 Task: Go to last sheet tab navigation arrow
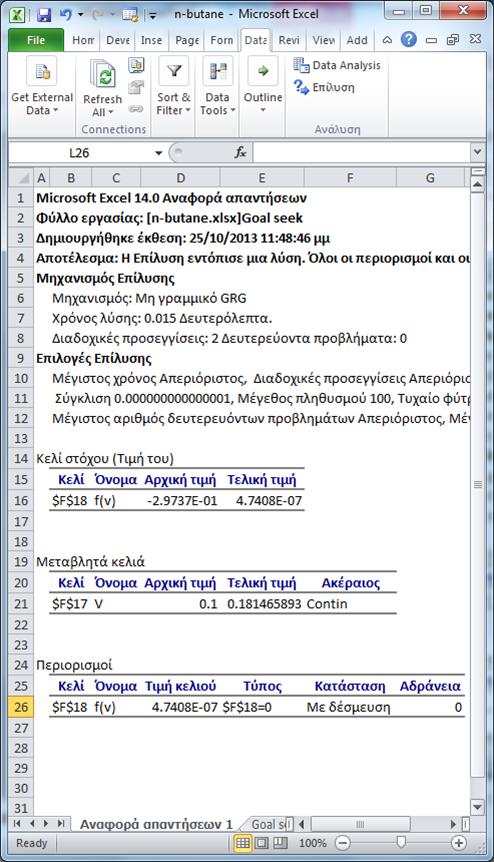[x=60, y=824]
